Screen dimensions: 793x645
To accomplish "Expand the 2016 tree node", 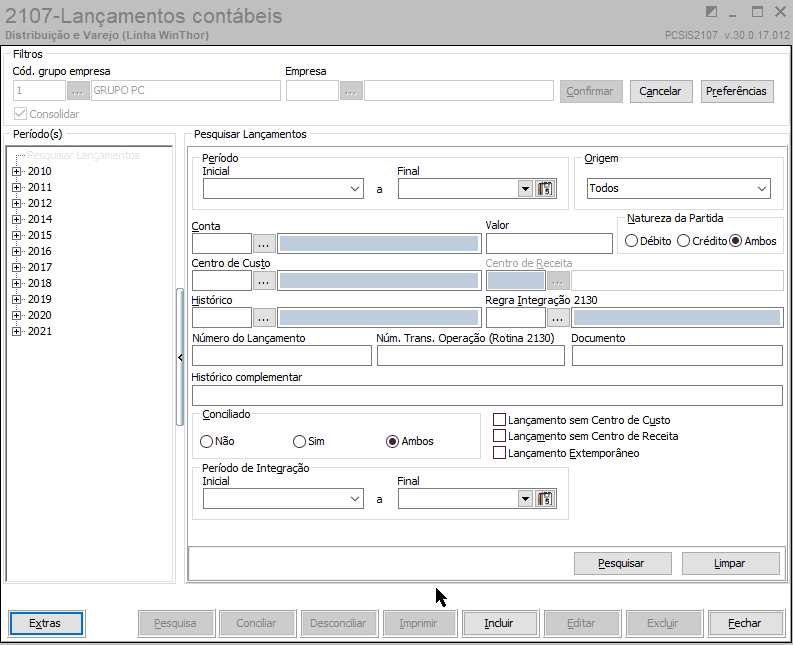I will (x=17, y=251).
